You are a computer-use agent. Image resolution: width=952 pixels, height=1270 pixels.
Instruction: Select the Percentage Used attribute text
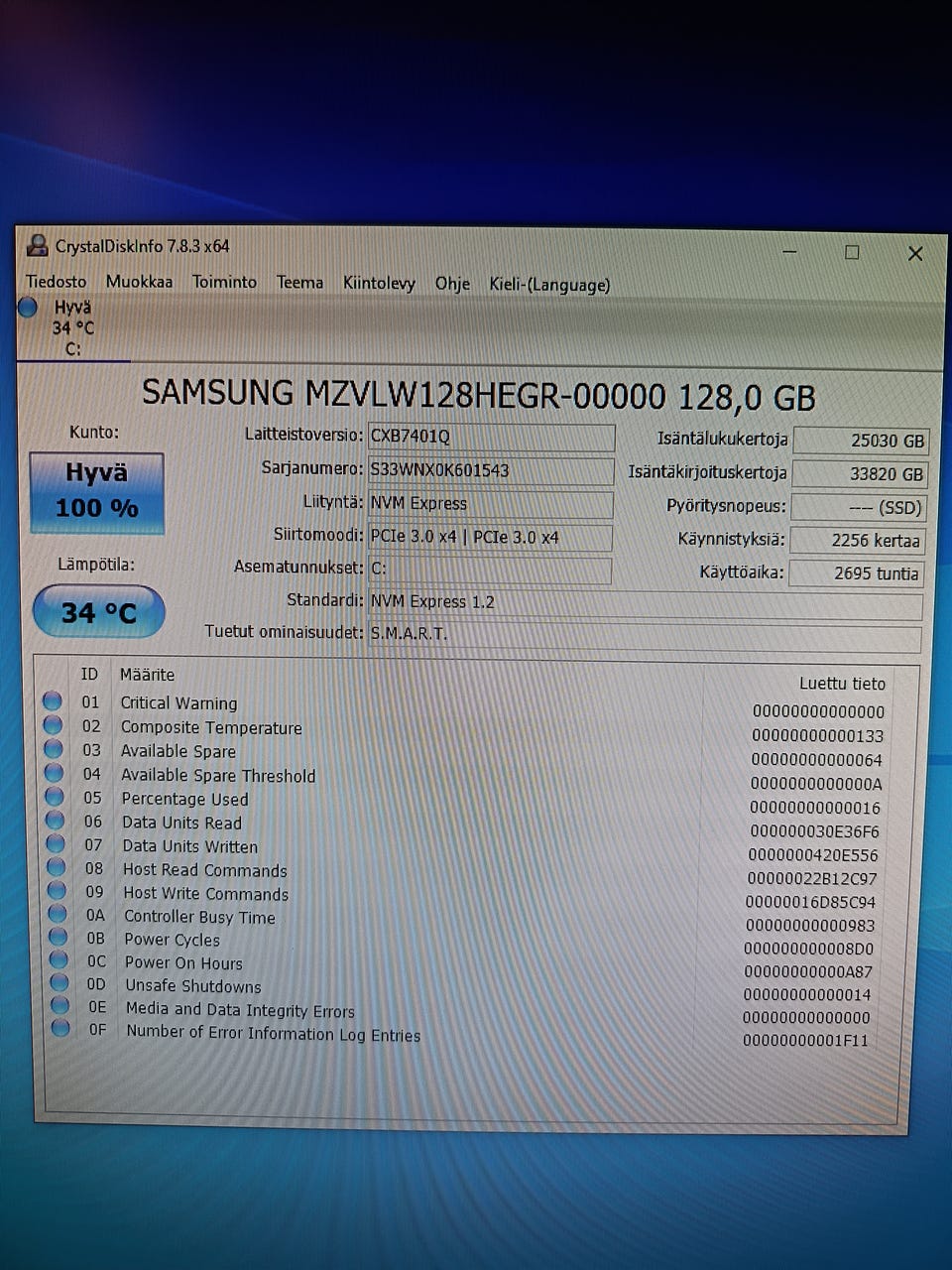184,799
